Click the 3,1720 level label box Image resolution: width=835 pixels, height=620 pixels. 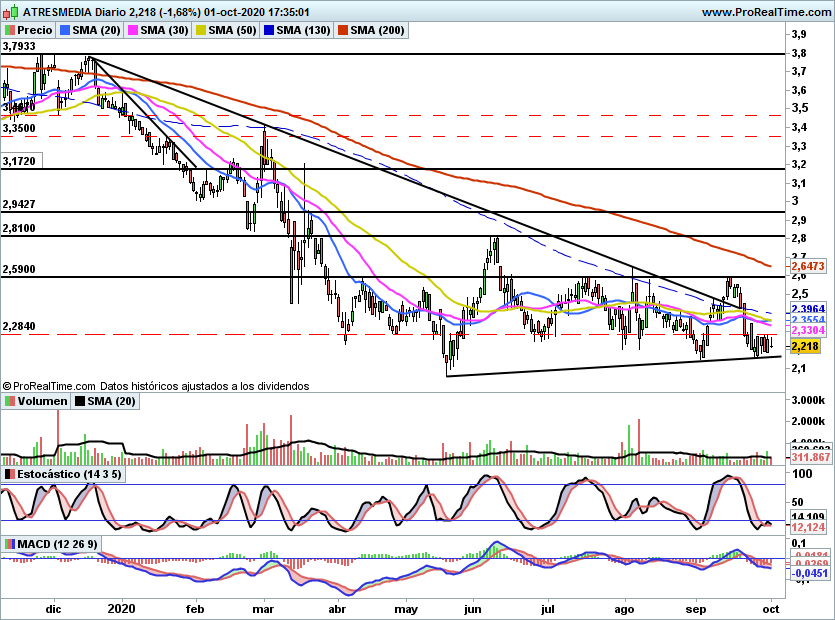pyautogui.click(x=20, y=161)
